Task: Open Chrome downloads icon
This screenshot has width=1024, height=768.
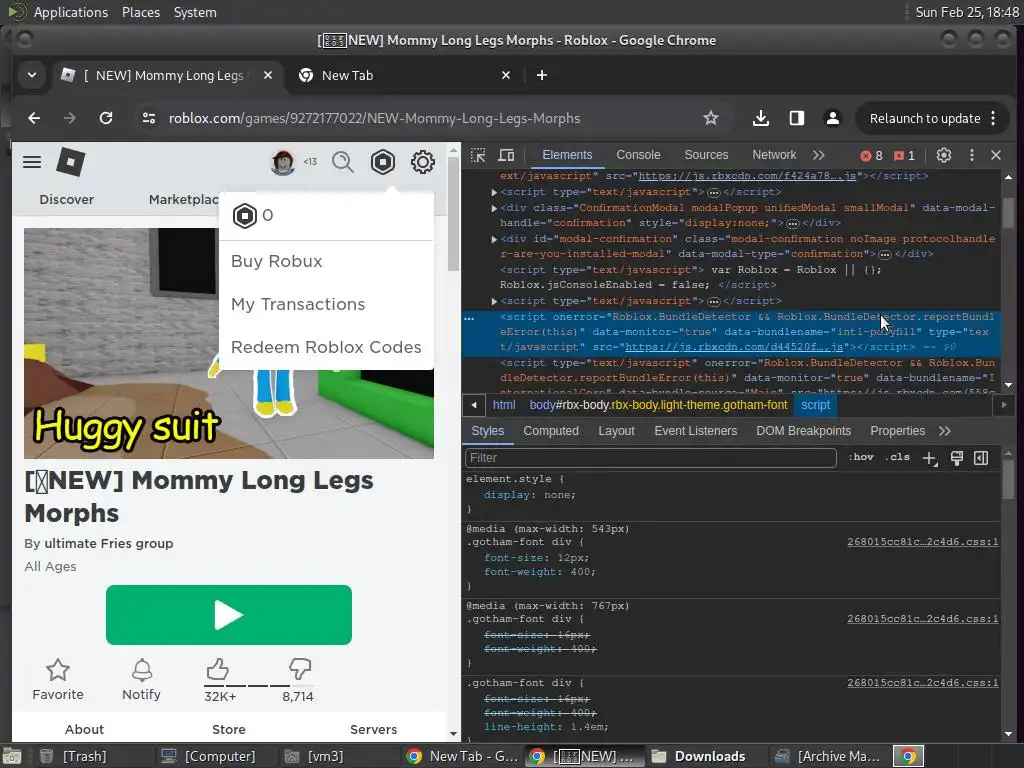Action: tap(760, 118)
